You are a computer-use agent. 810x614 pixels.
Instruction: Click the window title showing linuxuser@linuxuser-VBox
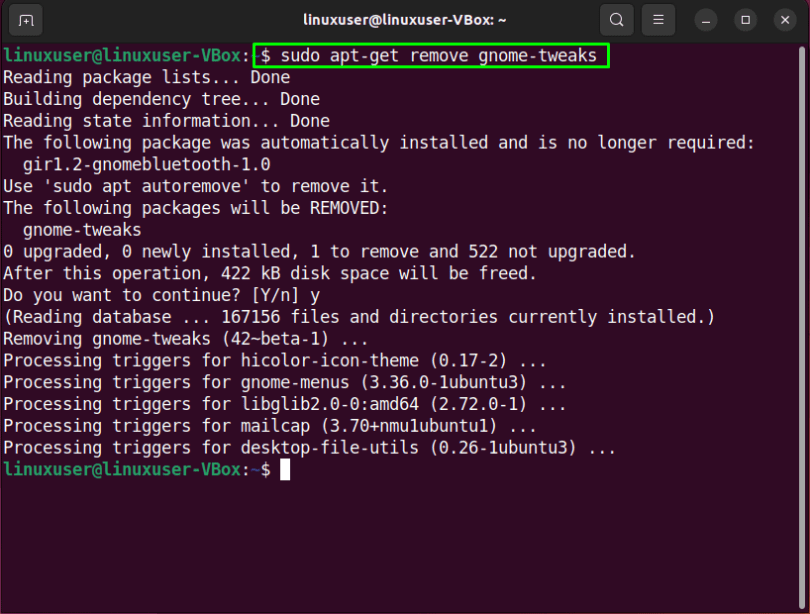pyautogui.click(x=404, y=19)
